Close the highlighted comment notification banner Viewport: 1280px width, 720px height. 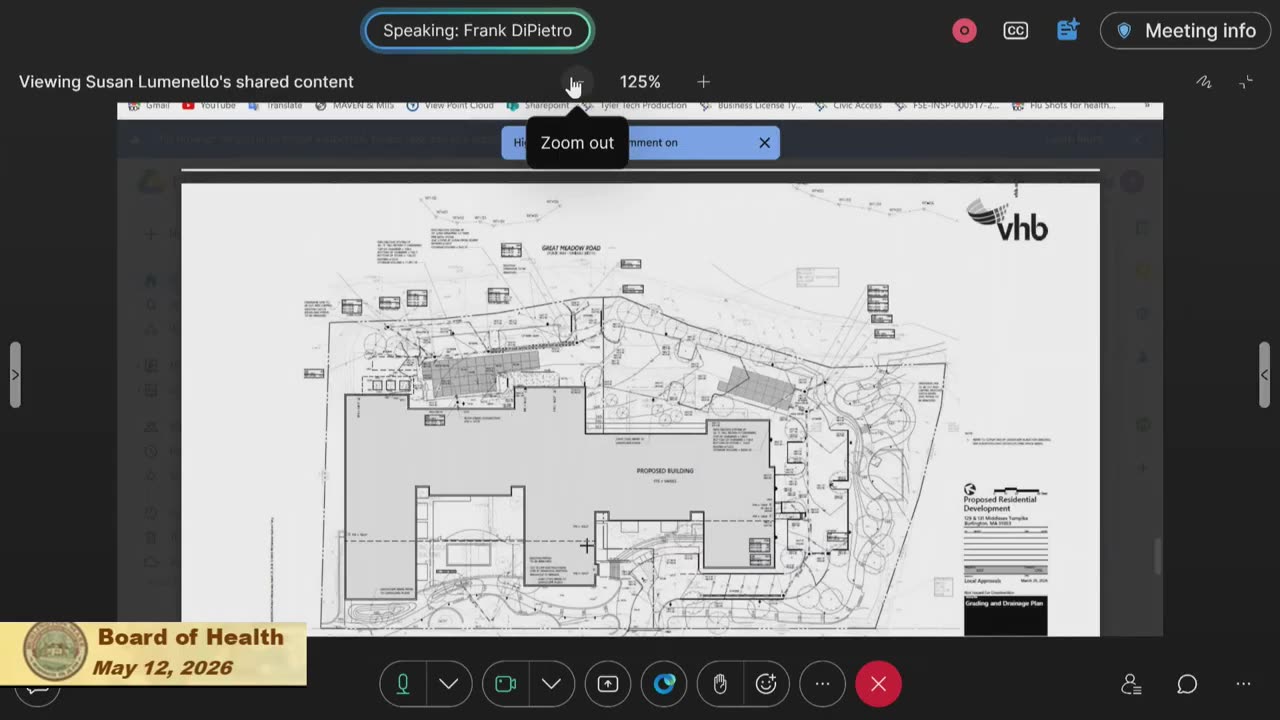click(x=764, y=142)
